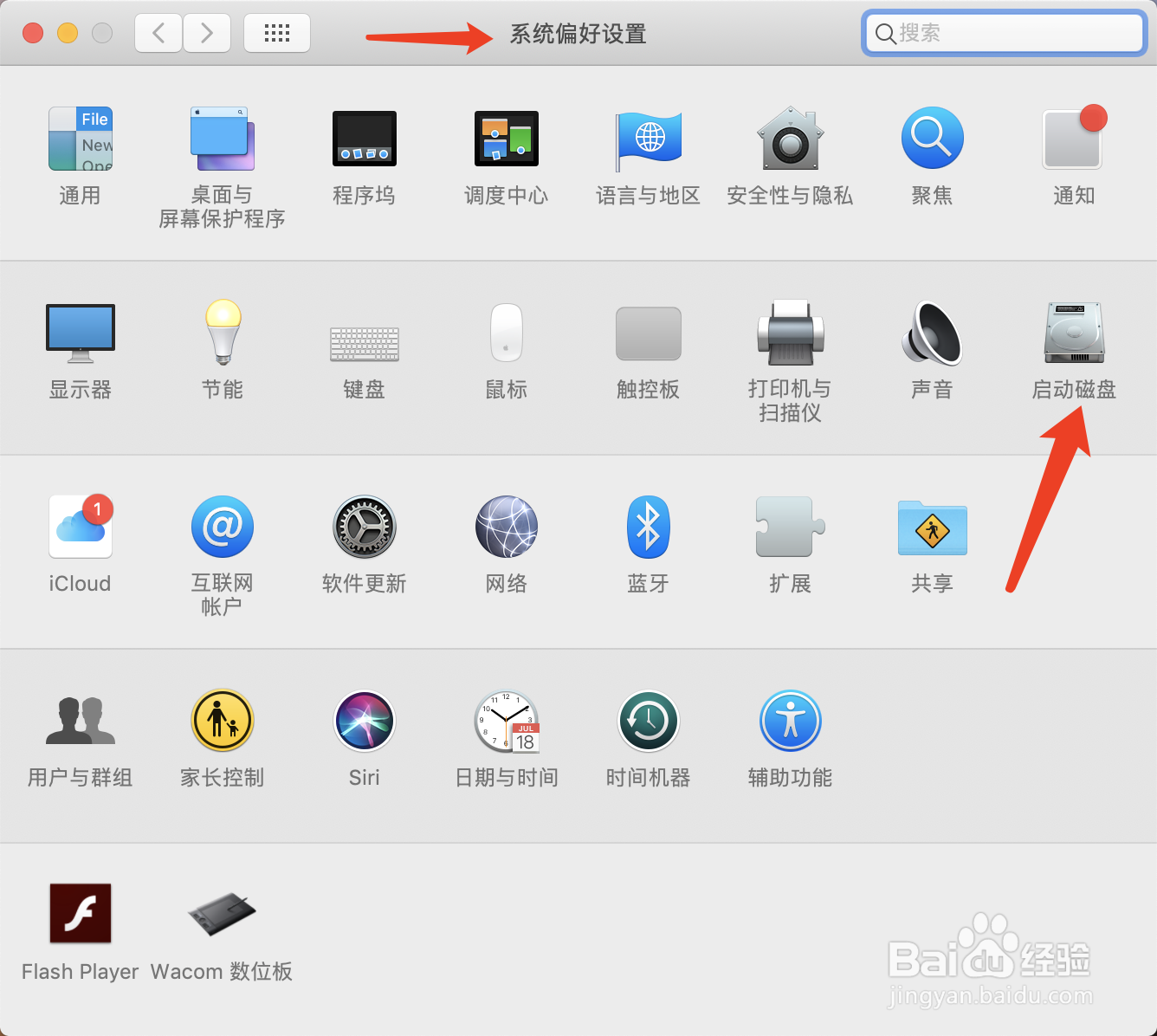Open the 时间机器 (Time Machine) pane
This screenshot has width=1157, height=1036.
pyautogui.click(x=648, y=720)
